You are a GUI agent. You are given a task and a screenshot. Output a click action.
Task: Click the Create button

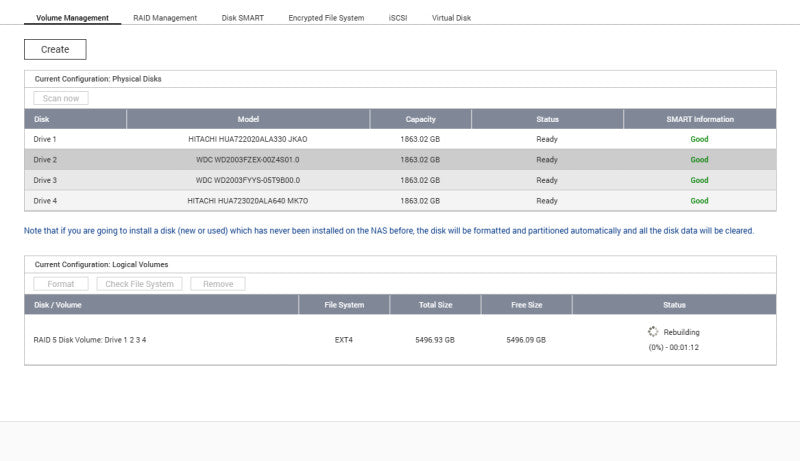(x=55, y=49)
